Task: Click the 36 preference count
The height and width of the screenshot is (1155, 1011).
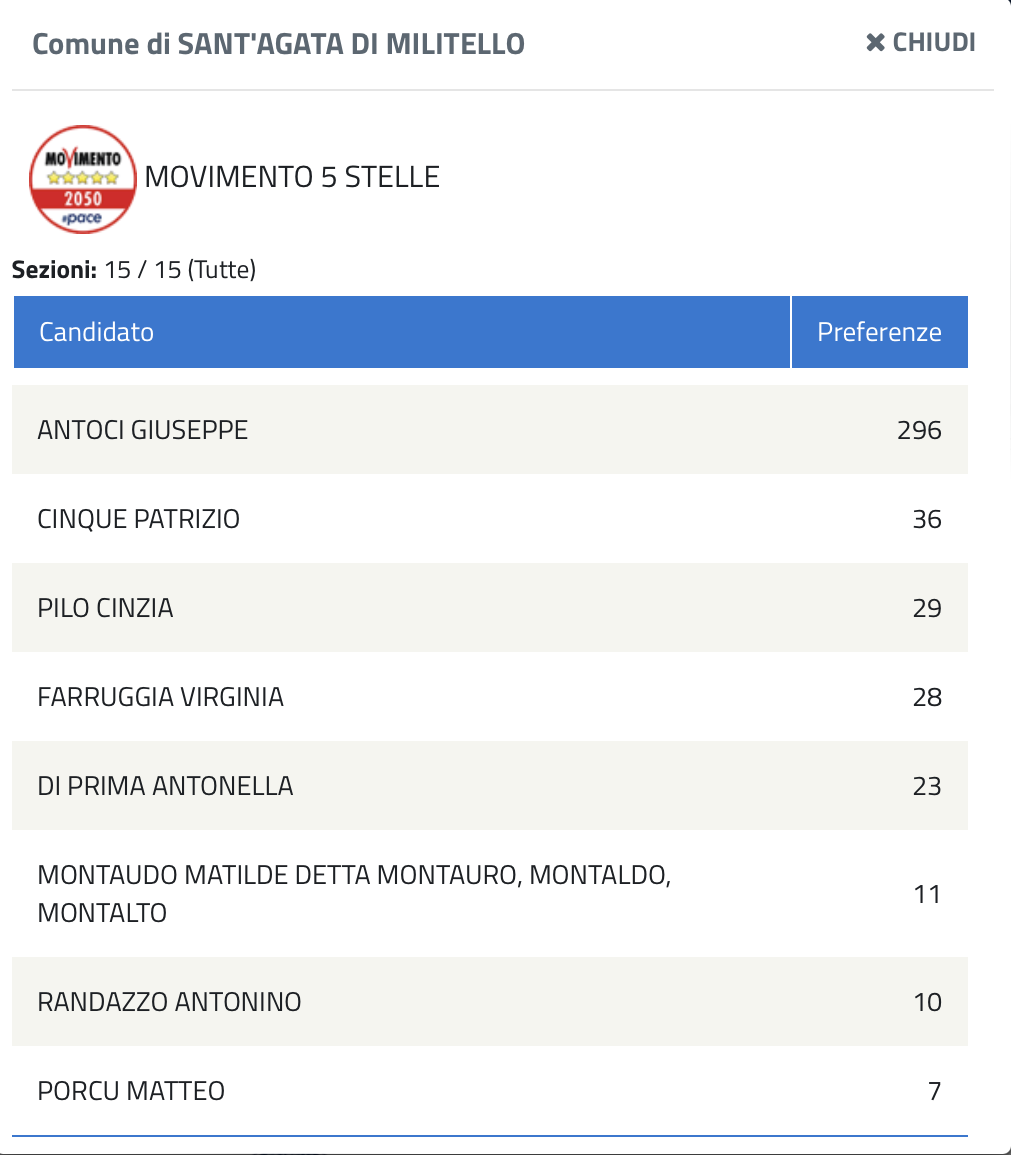Action: [x=927, y=519]
